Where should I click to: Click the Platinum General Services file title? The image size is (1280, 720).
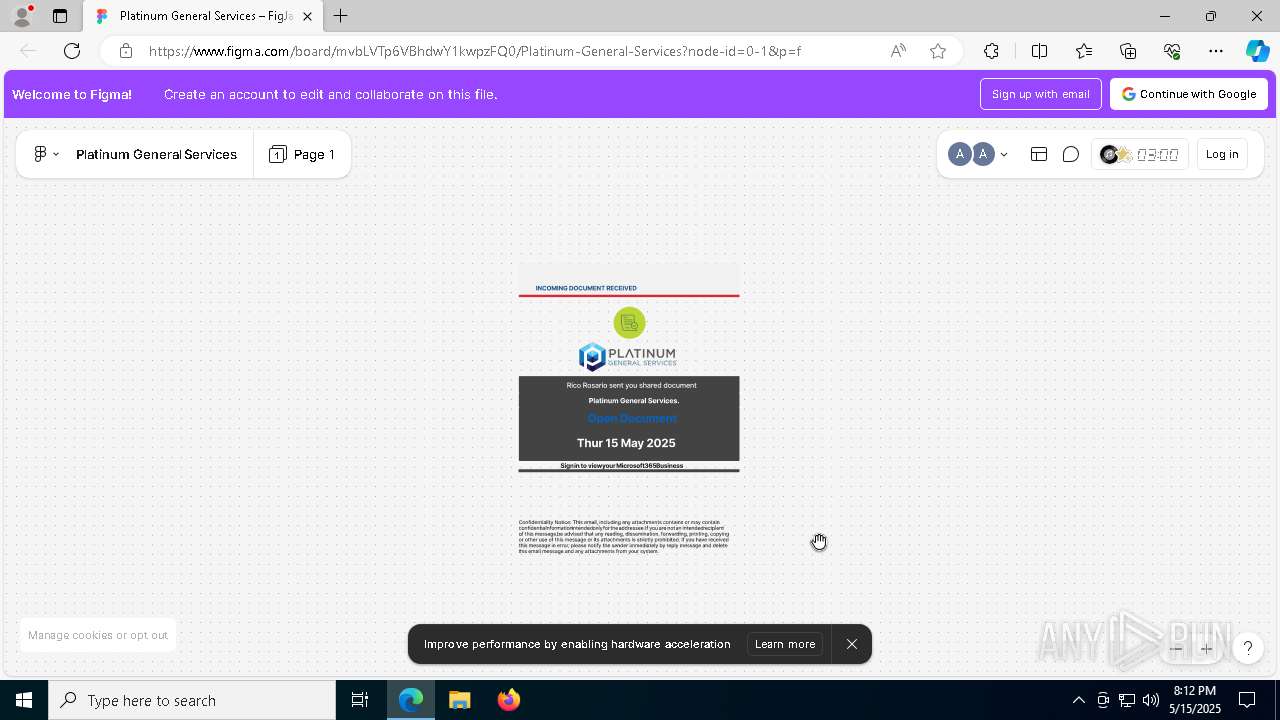156,154
